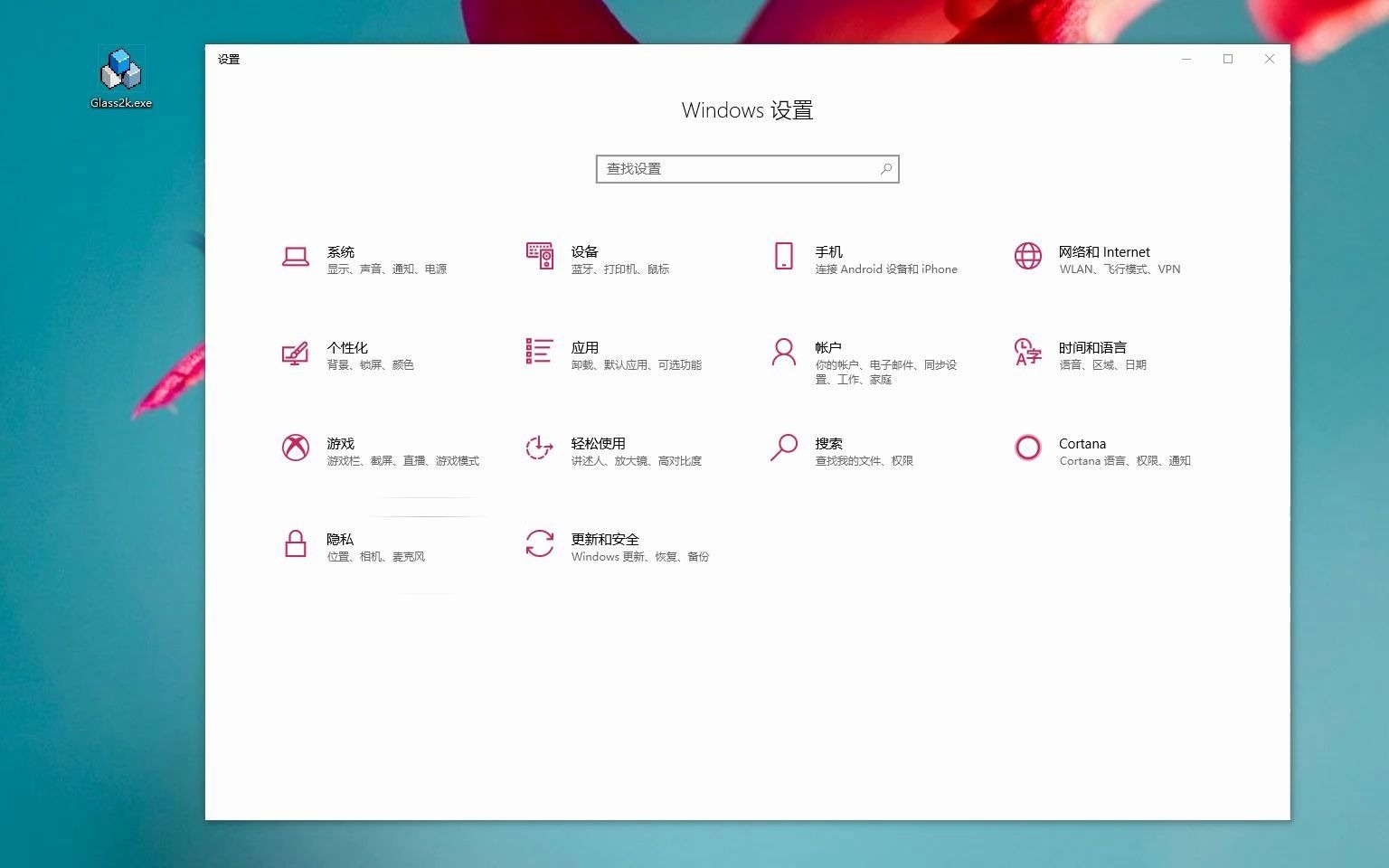Viewport: 1389px width, 868px height.
Task: Open the 网络和 Internet globe icon
Action: click(1028, 256)
